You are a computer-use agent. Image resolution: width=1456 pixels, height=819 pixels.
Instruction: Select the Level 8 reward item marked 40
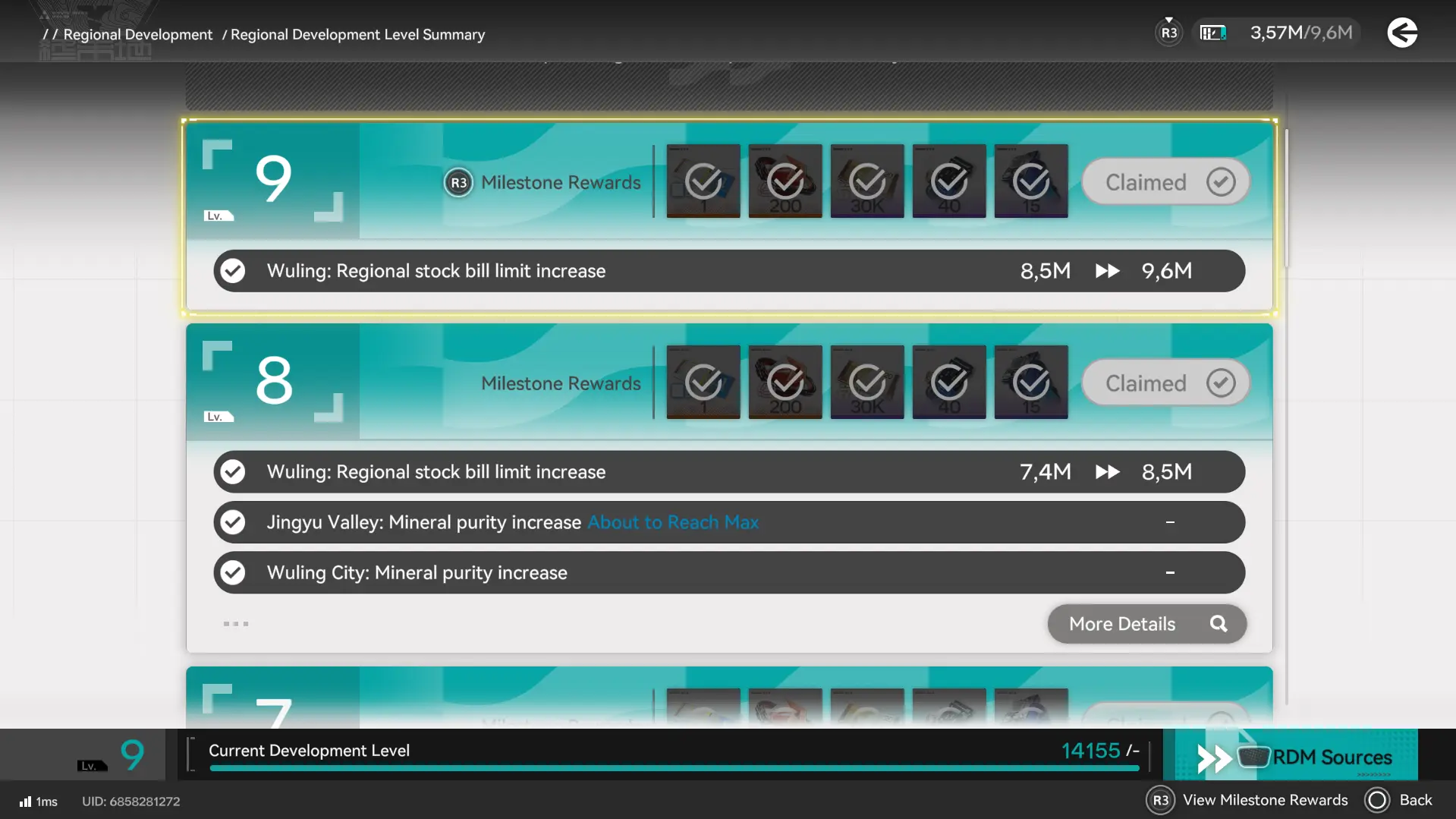click(x=949, y=383)
